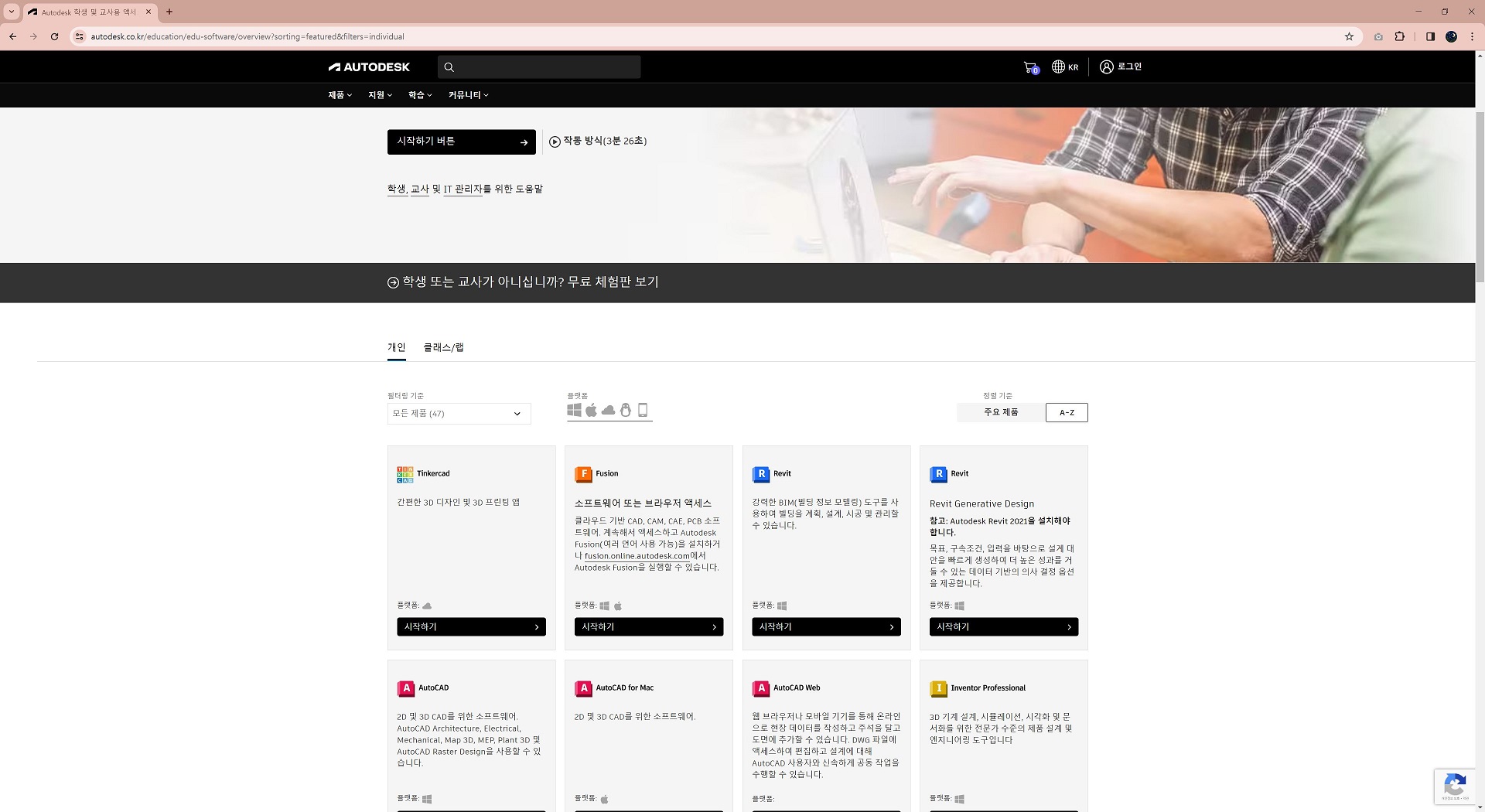
Task: Play the 작동 방식 video
Action: click(x=598, y=142)
